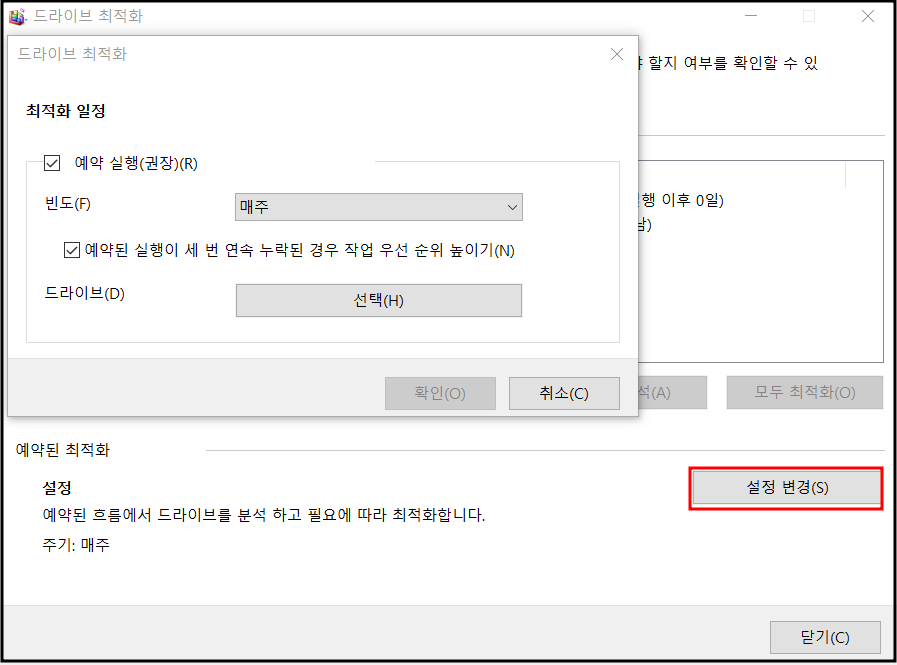897x665 pixels.
Task: Cancel the schedule dialog with 취소(C)
Action: click(x=565, y=392)
